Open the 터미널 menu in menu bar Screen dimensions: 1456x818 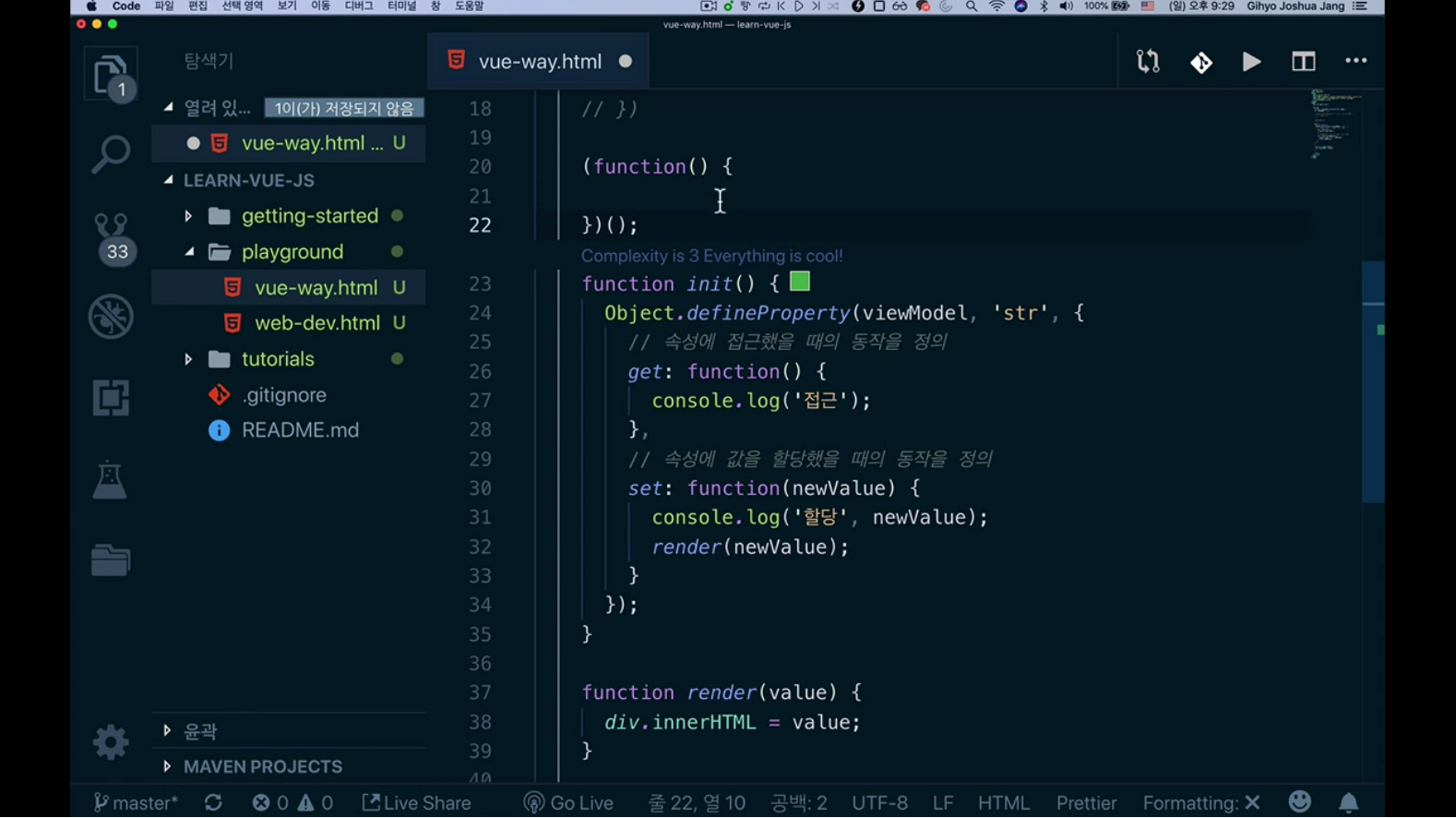coord(401,6)
